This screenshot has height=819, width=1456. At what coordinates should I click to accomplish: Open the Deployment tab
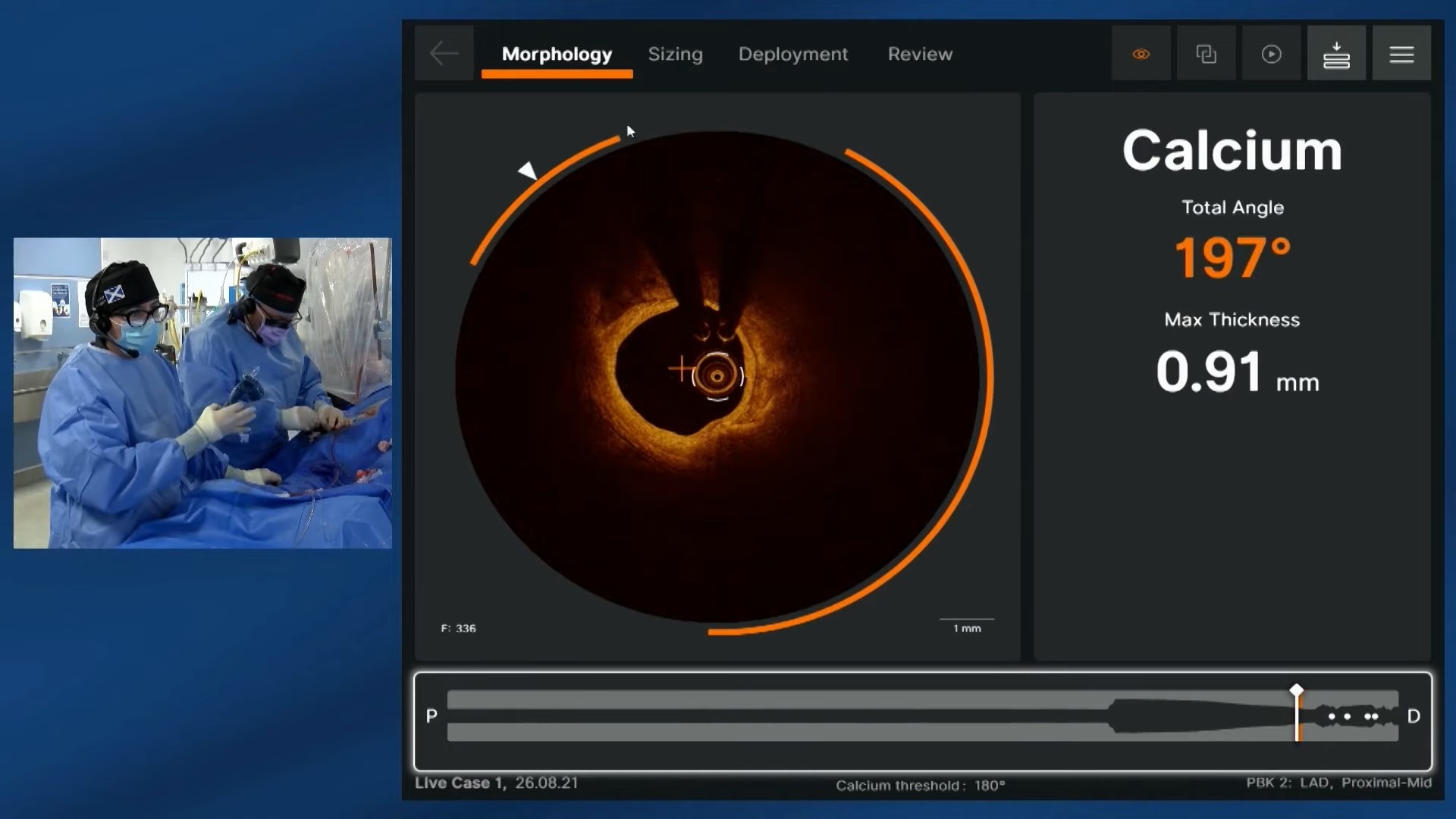[792, 54]
